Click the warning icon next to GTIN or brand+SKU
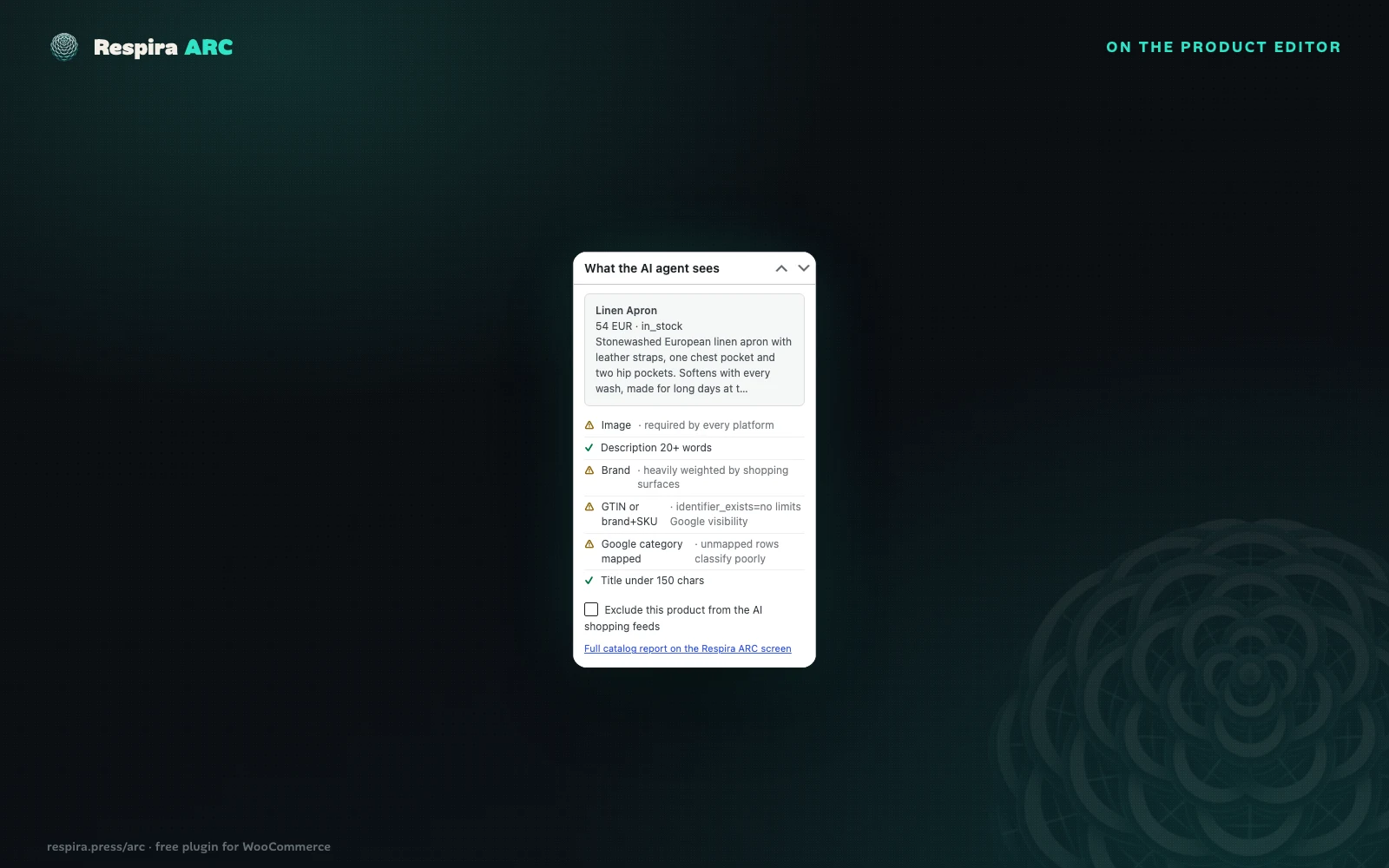The height and width of the screenshot is (868, 1389). (589, 507)
